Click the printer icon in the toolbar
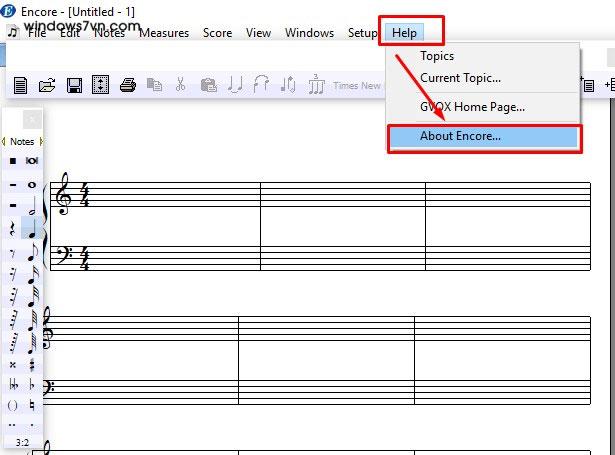This screenshot has width=615, height=455. (127, 86)
